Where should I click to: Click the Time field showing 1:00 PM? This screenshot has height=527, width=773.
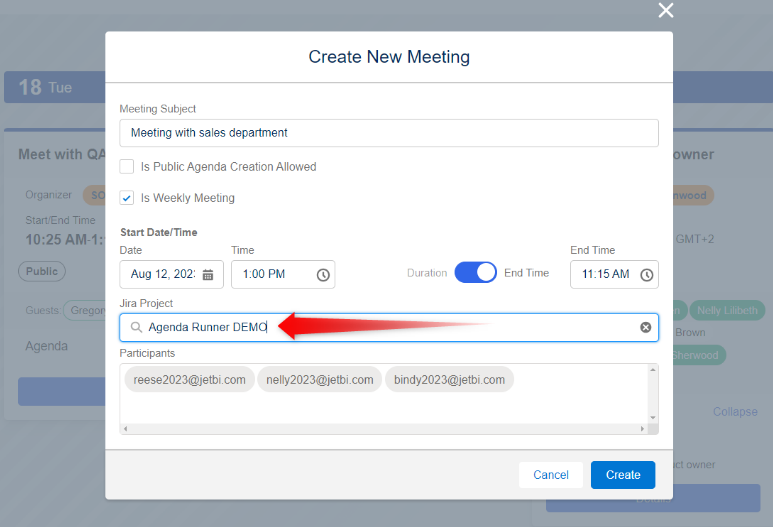coord(283,274)
